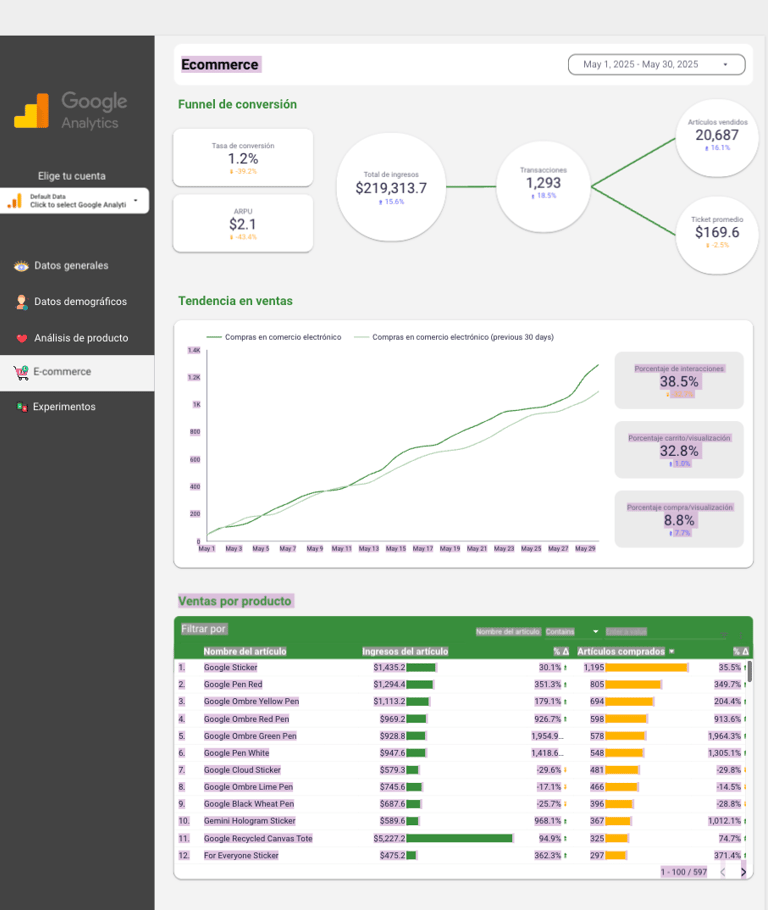Click Gemini Hologram Sticker row name
This screenshot has width=768, height=910.
[250, 821]
